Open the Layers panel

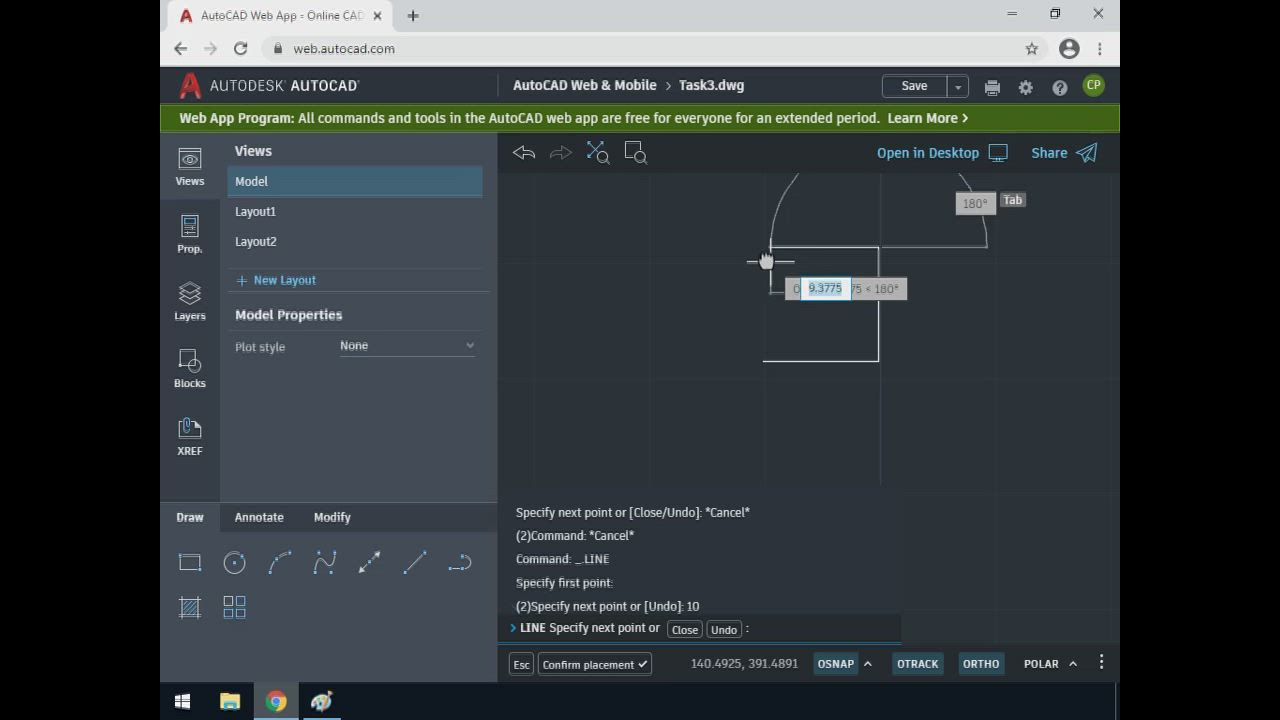coord(190,301)
